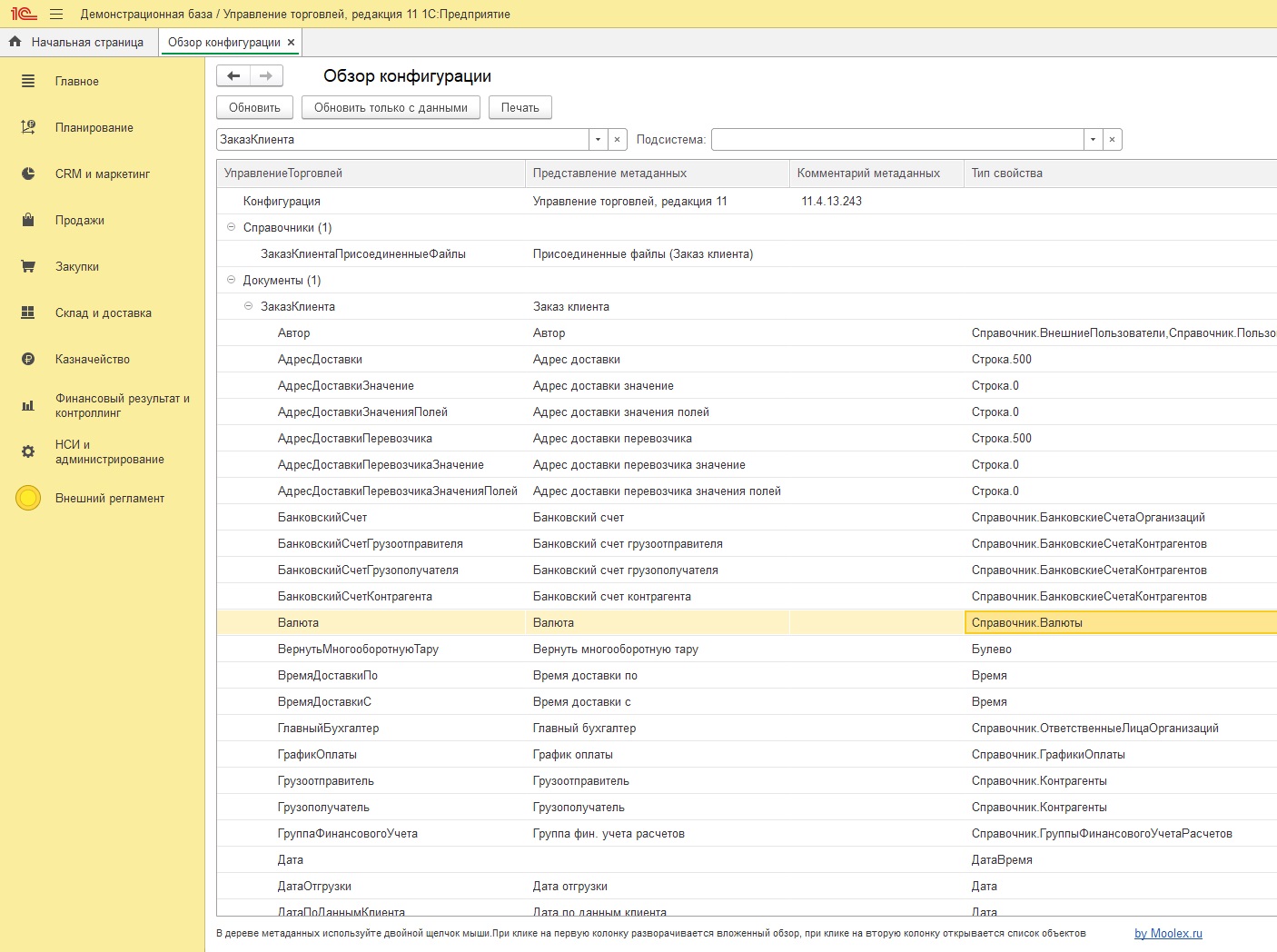Image resolution: width=1277 pixels, height=952 pixels.
Task: Open the Подсистема dropdown list
Action: (x=1093, y=139)
